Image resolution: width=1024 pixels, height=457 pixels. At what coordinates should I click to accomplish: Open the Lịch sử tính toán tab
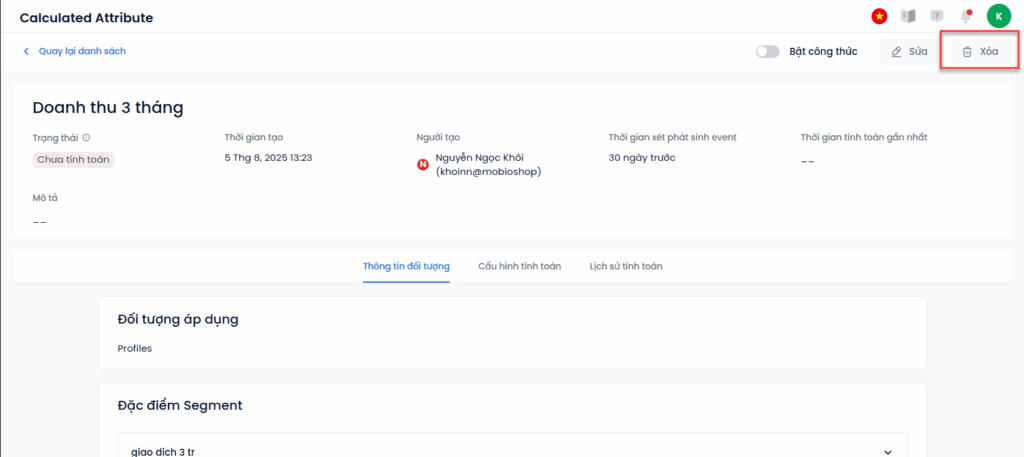(626, 266)
